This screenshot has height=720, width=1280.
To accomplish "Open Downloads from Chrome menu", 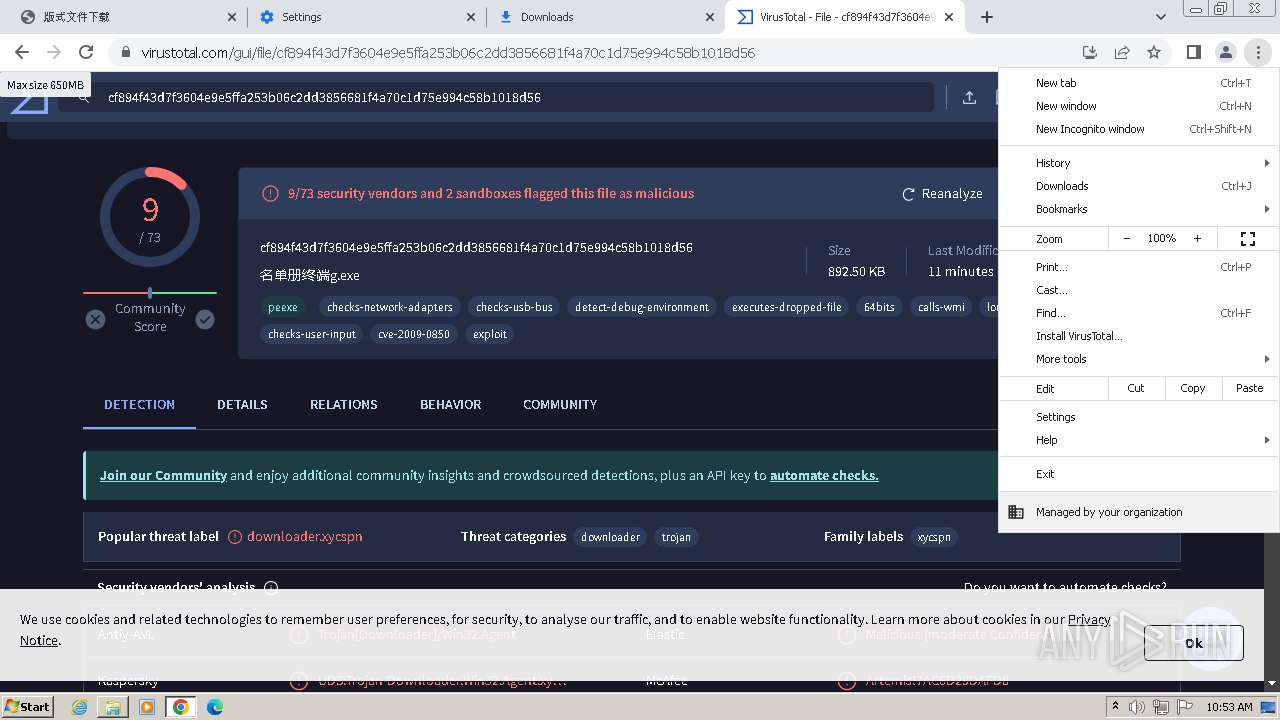I will (x=1139, y=186).
